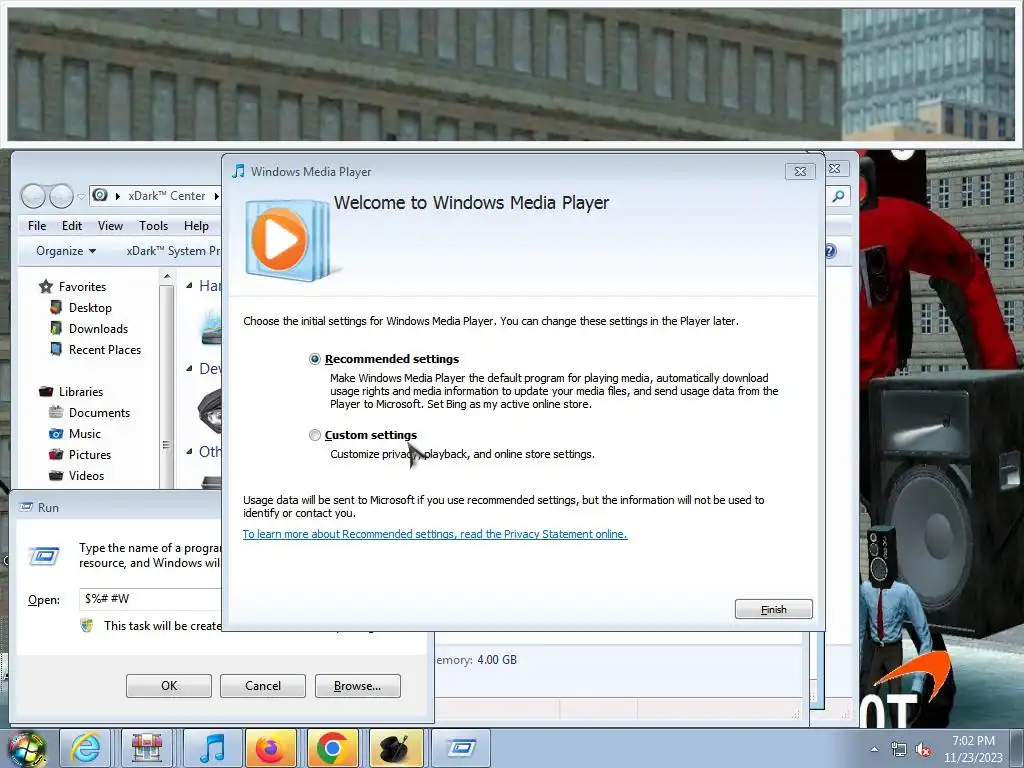This screenshot has width=1024, height=768.
Task: Launch Google Chrome from the taskbar
Action: 332,748
